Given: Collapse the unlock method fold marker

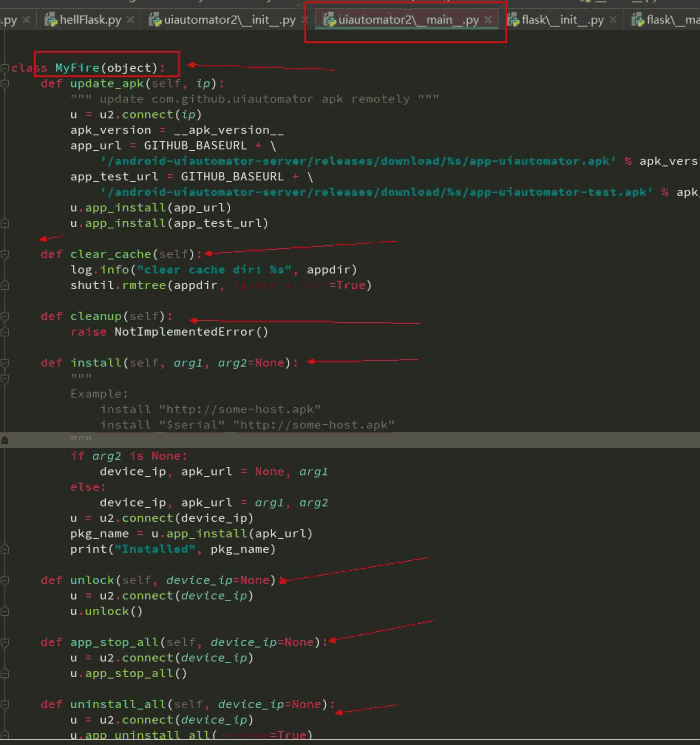Looking at the screenshot, I should 5,580.
